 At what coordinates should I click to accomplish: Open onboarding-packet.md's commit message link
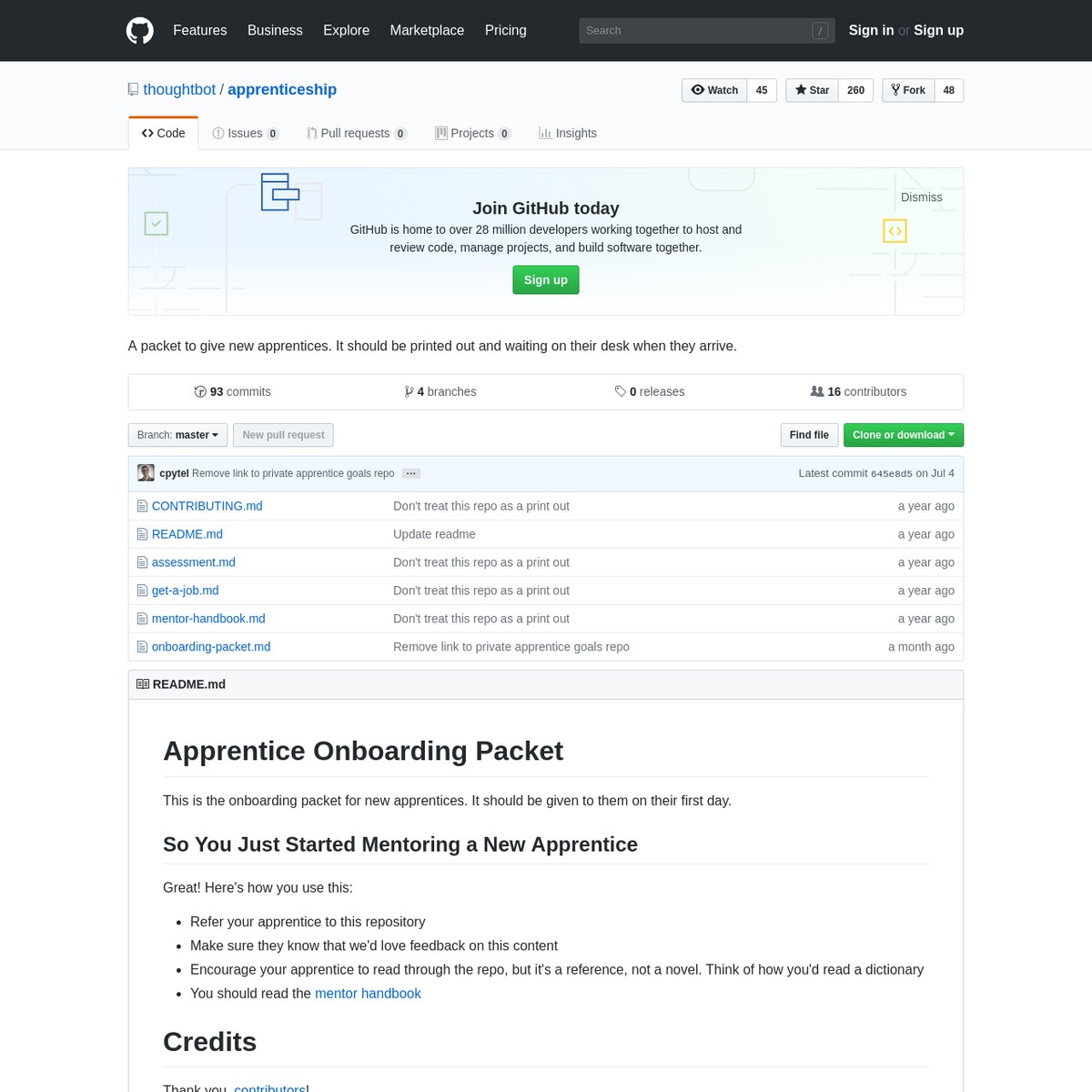511,647
